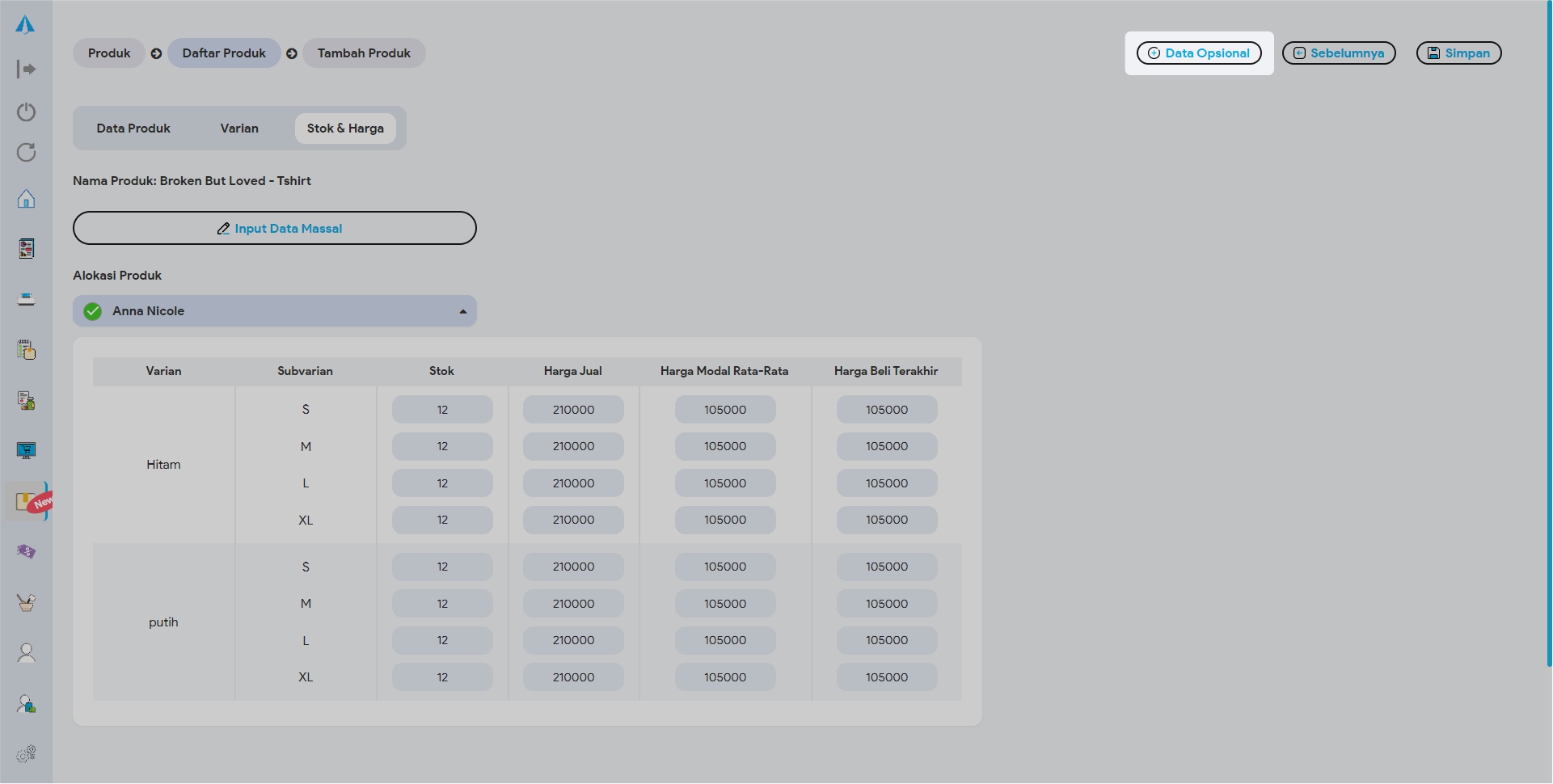This screenshot has height=784, width=1553.
Task: Click the Sebelumnya button
Action: 1339,53
